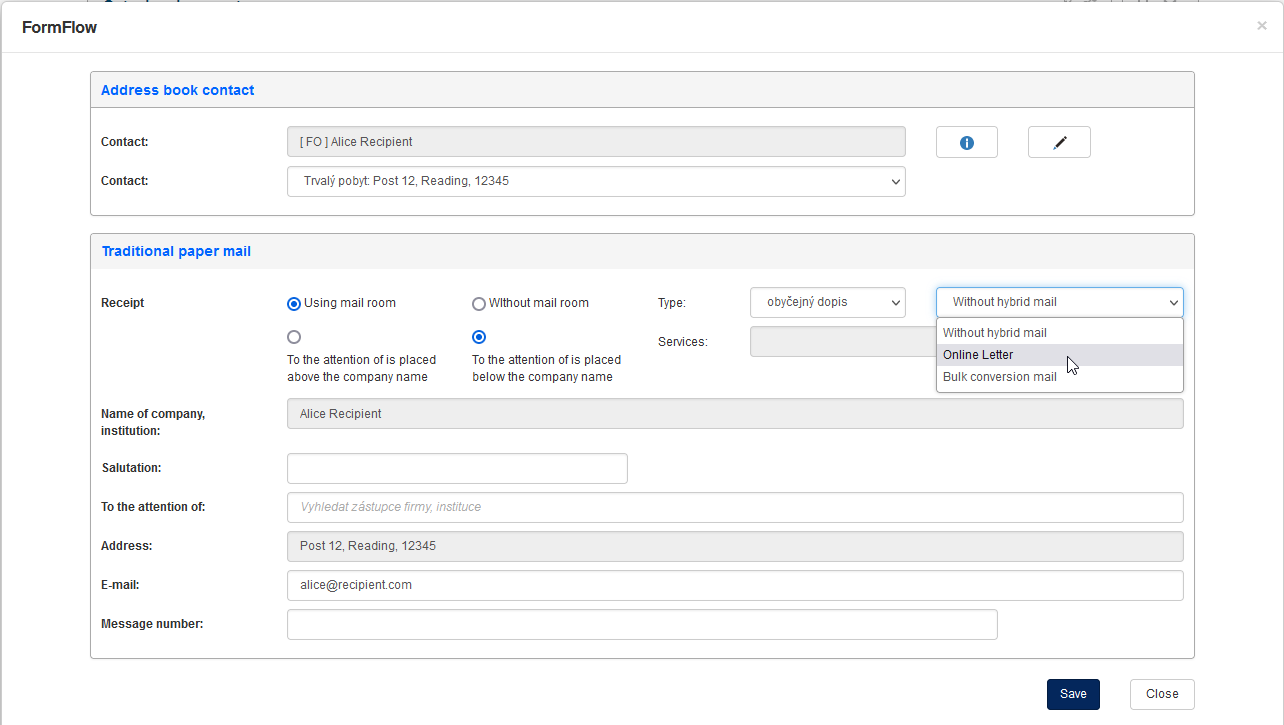Click the pencil edit contact icon
The image size is (1284, 725).
(1059, 143)
